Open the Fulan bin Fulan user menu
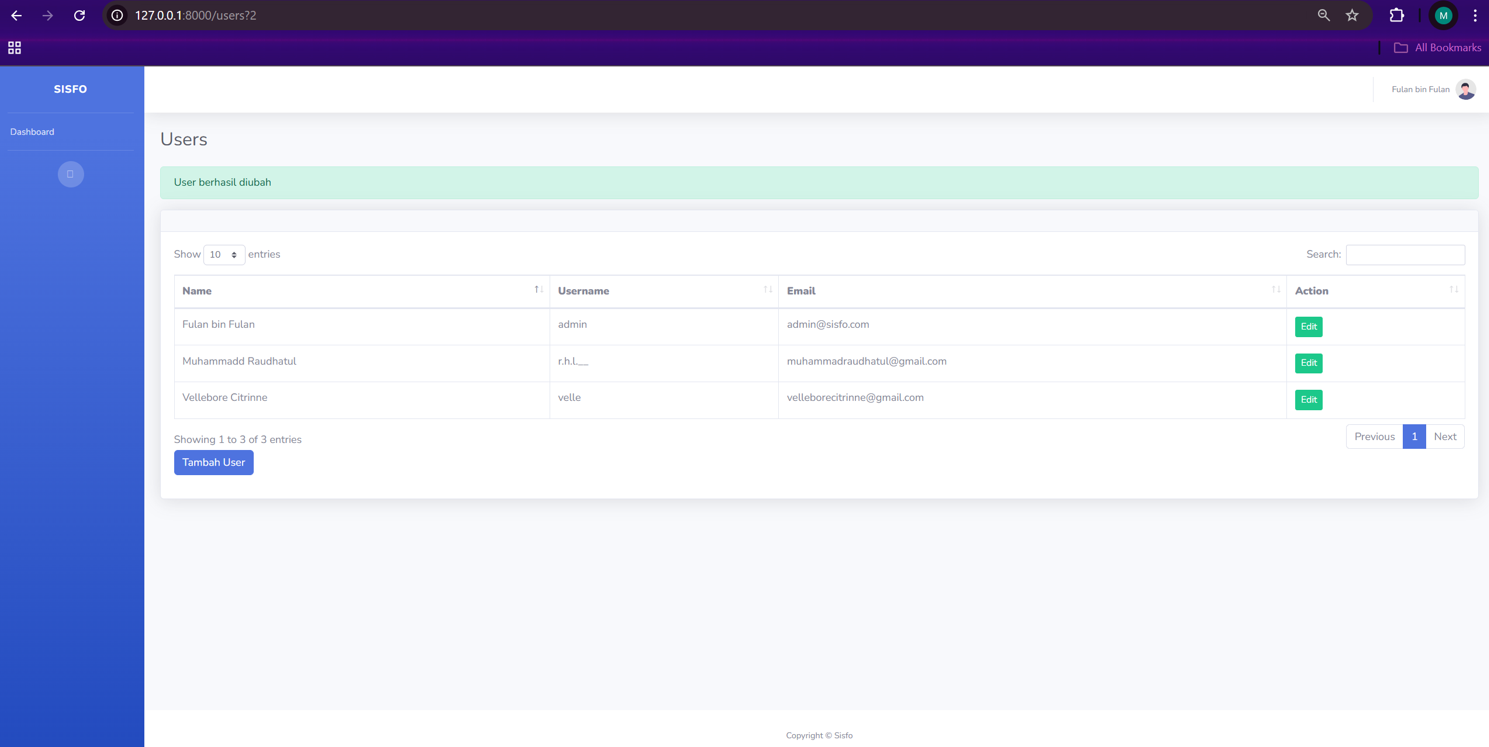The height and width of the screenshot is (747, 1489). pyautogui.click(x=1421, y=90)
